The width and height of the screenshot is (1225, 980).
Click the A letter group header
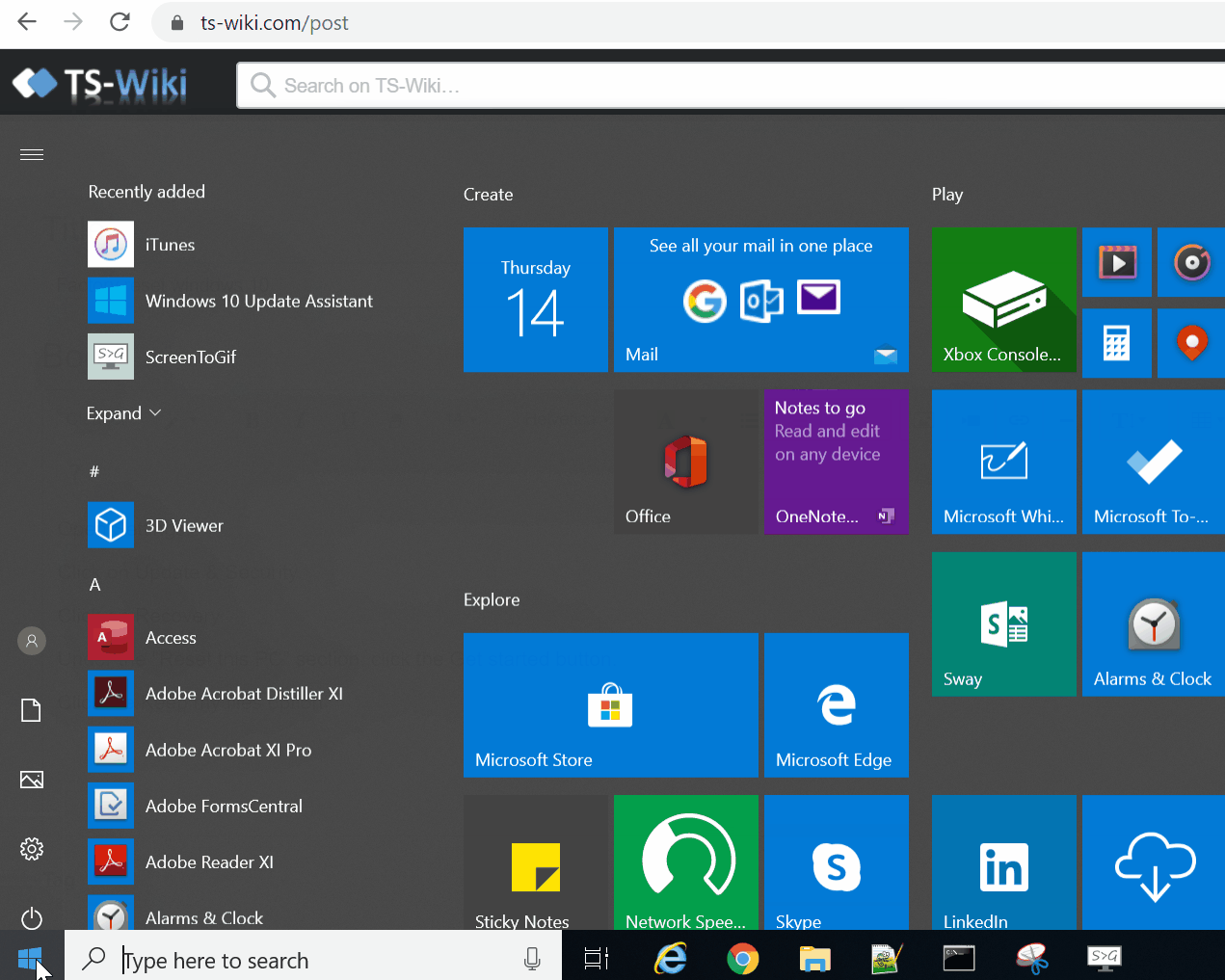(x=94, y=585)
